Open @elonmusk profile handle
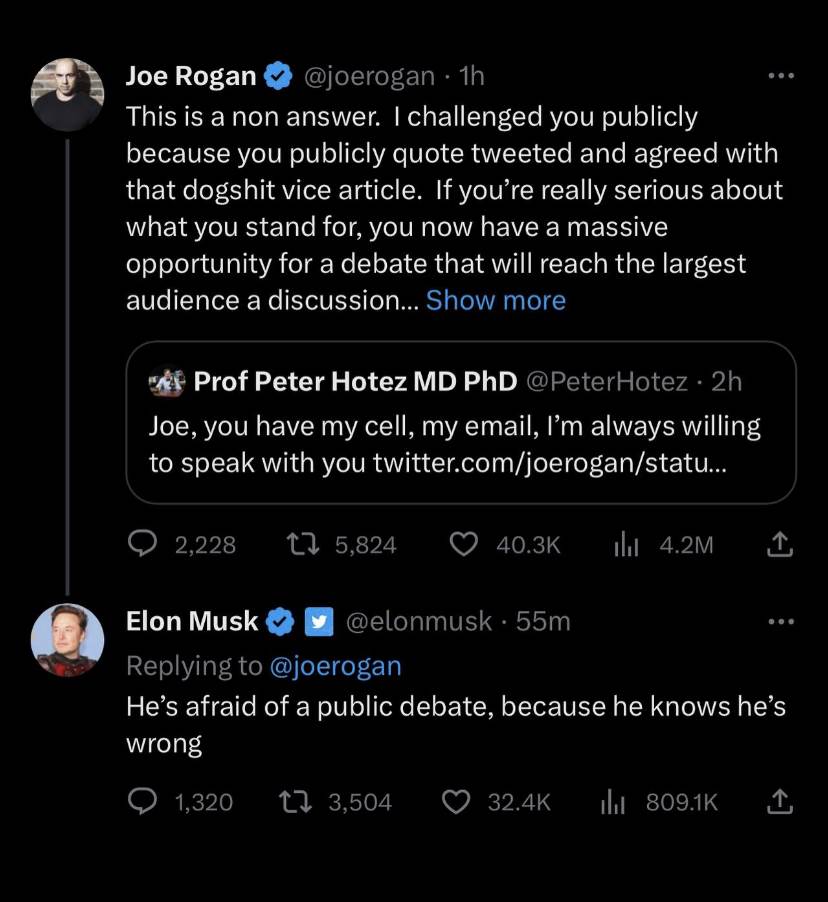The image size is (828, 902). [x=418, y=621]
